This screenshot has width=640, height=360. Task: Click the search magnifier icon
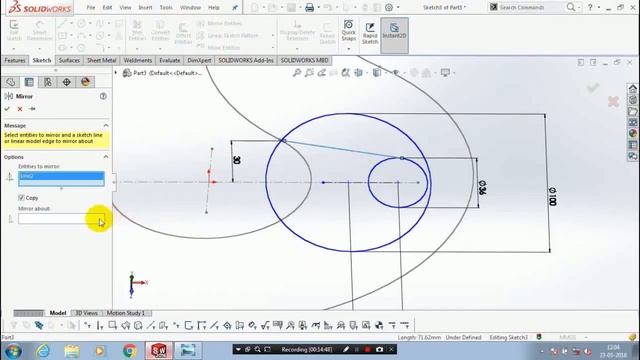point(571,7)
